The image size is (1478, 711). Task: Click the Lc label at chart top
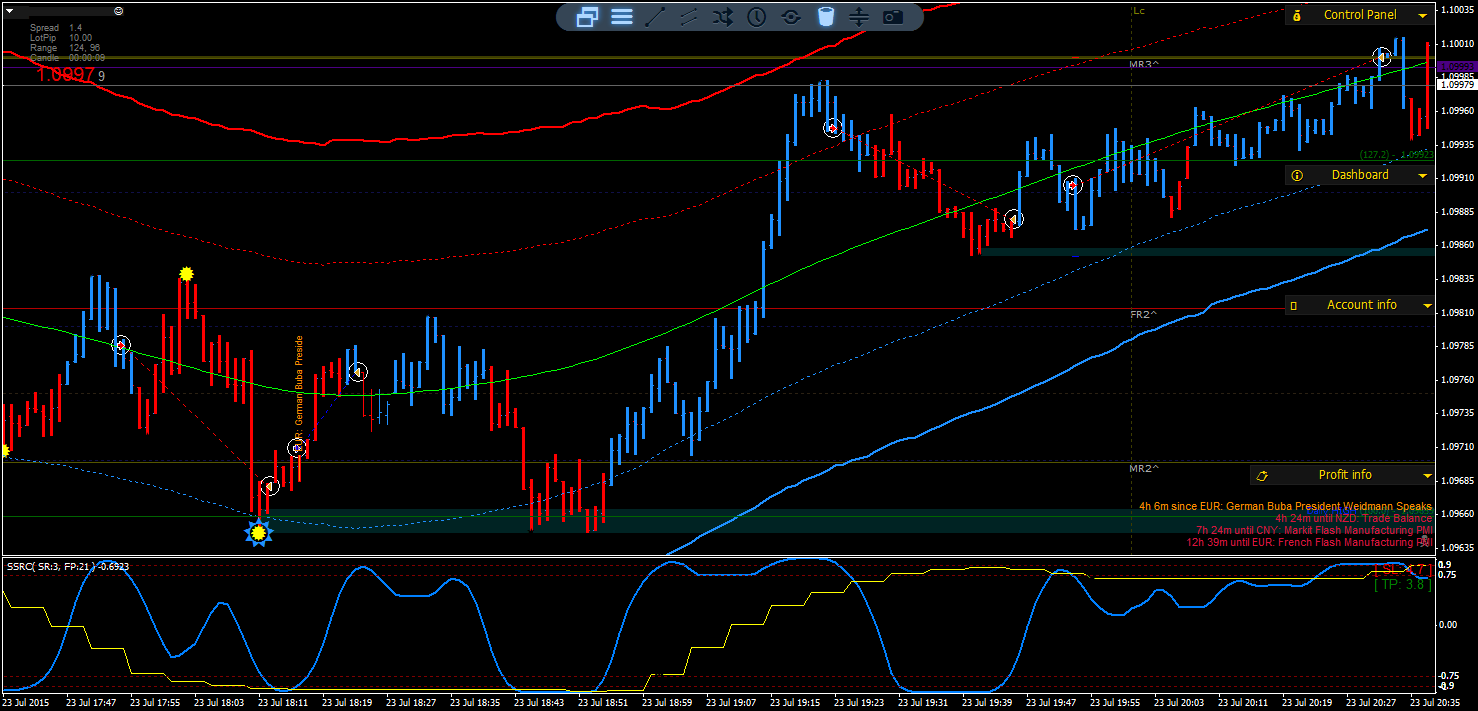(1139, 11)
